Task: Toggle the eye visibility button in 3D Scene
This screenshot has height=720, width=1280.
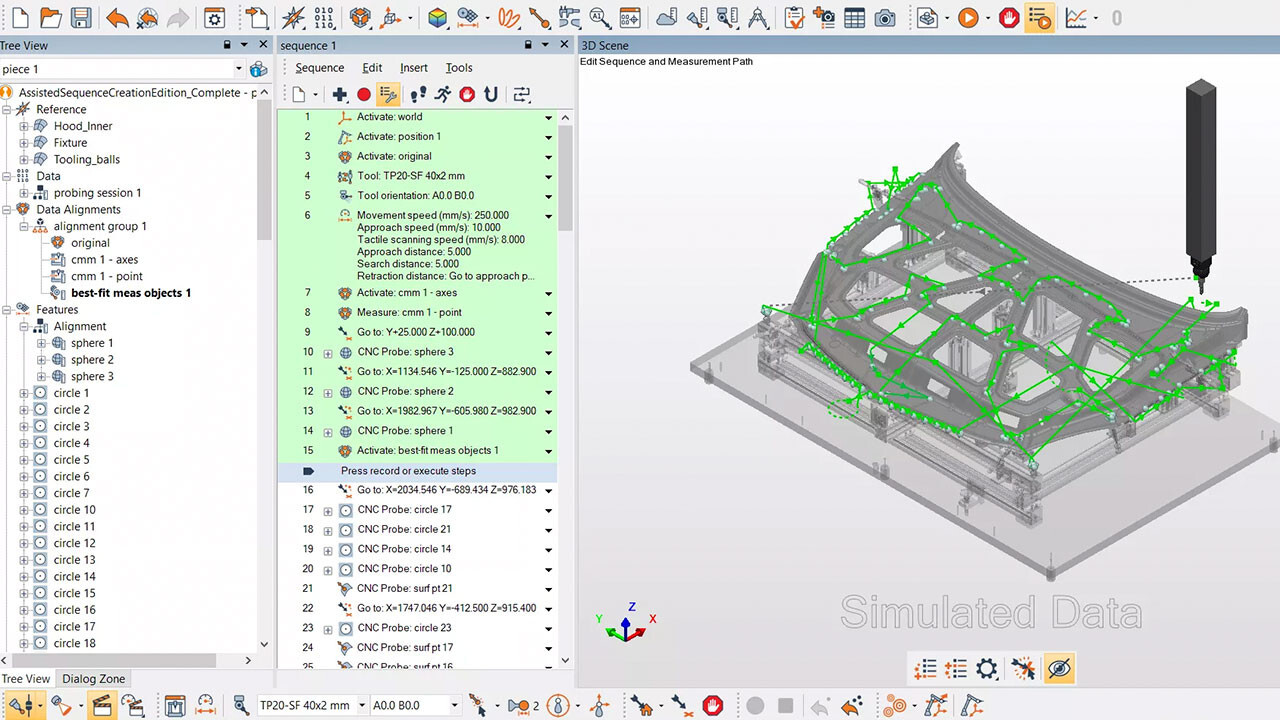Action: pyautogui.click(x=1059, y=669)
